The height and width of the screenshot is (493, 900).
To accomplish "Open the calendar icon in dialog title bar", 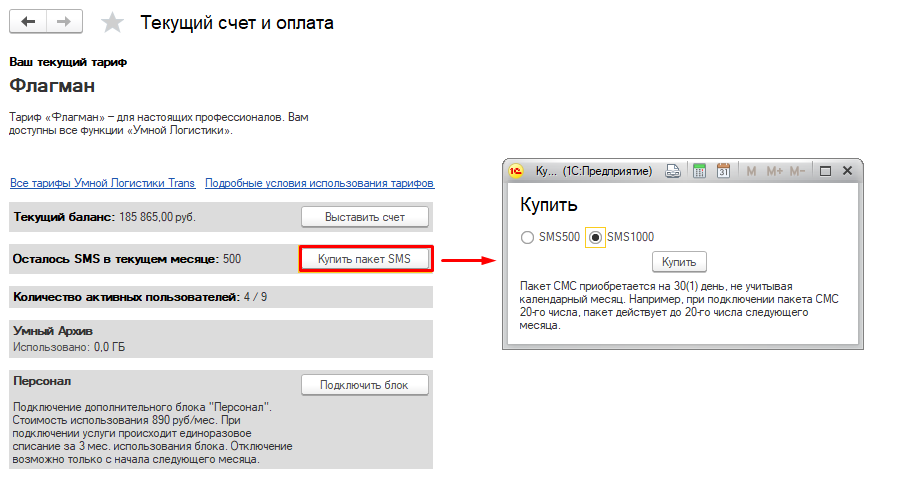I will point(723,171).
